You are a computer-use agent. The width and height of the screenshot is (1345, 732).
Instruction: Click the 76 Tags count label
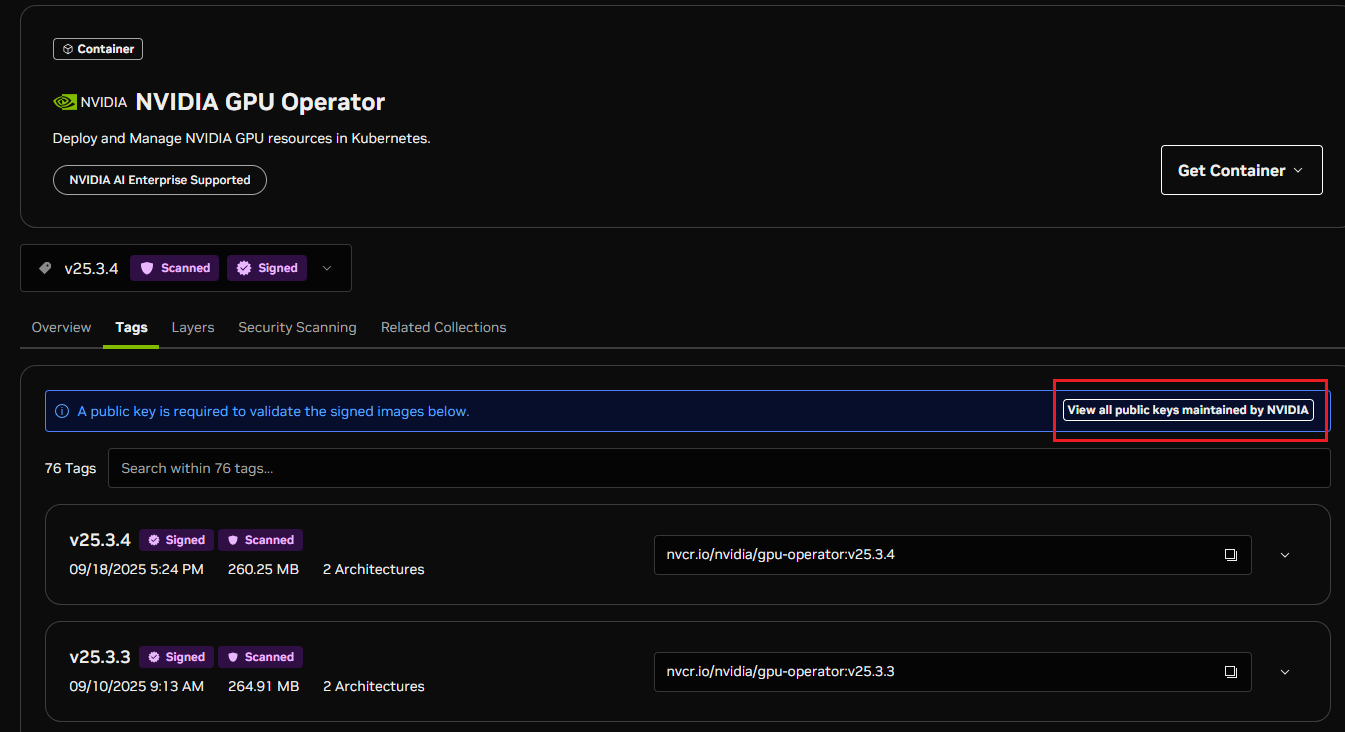point(70,468)
